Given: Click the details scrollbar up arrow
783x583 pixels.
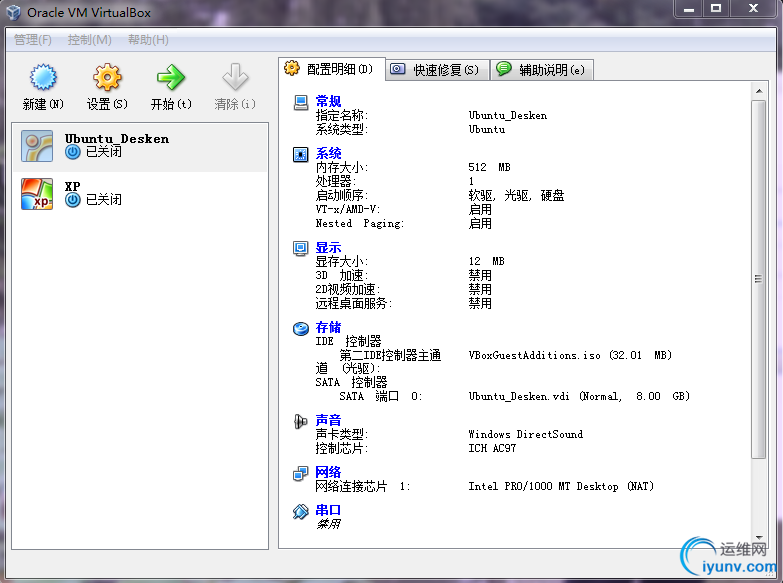Looking at the screenshot, I should pyautogui.click(x=759, y=91).
